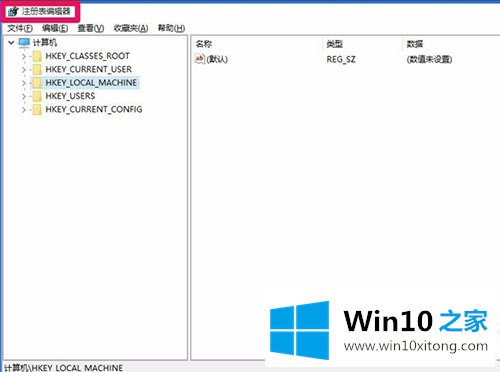Expand the HKEY_LOCAL_MACHINE chevron
The height and width of the screenshot is (372, 500).
tap(24, 83)
